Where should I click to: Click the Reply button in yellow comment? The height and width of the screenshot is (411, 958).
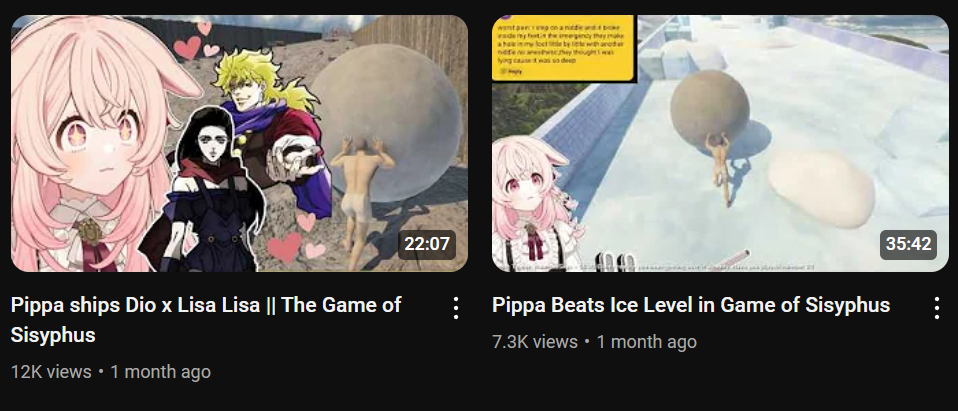coord(511,72)
